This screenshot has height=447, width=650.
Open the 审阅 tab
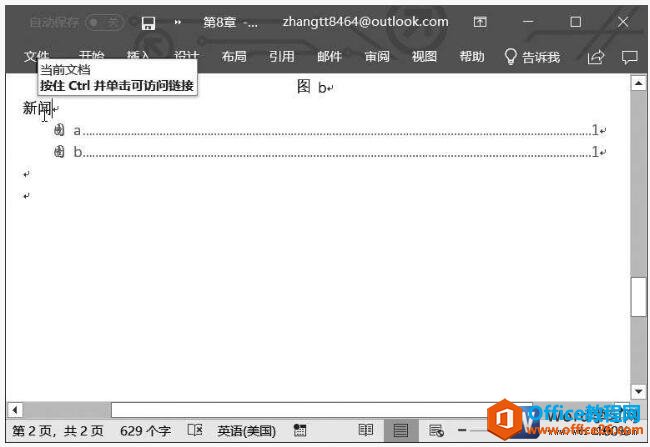[x=377, y=56]
